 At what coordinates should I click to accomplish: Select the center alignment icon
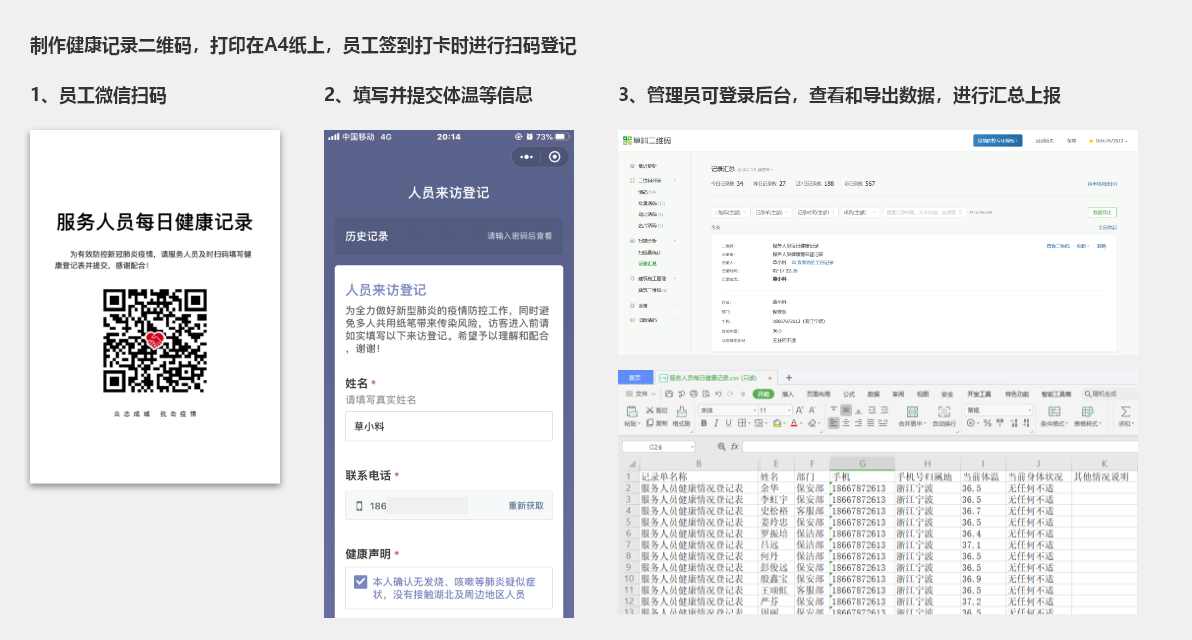(x=844, y=424)
